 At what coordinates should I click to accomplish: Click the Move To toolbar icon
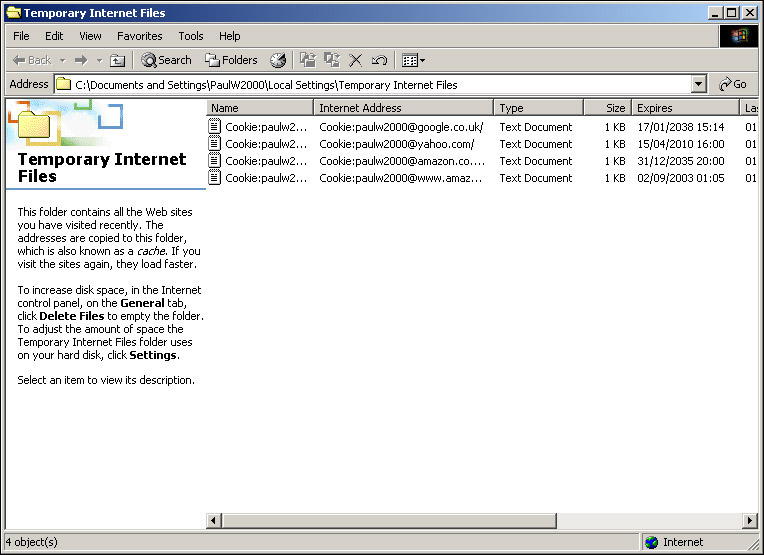click(x=308, y=60)
